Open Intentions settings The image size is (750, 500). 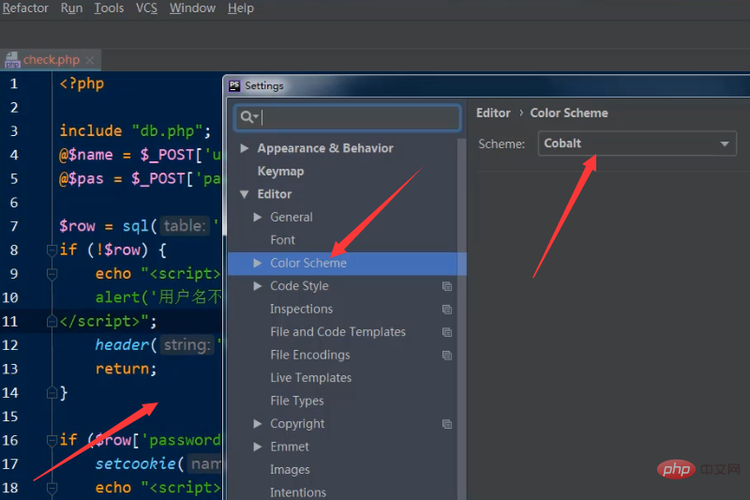(298, 492)
